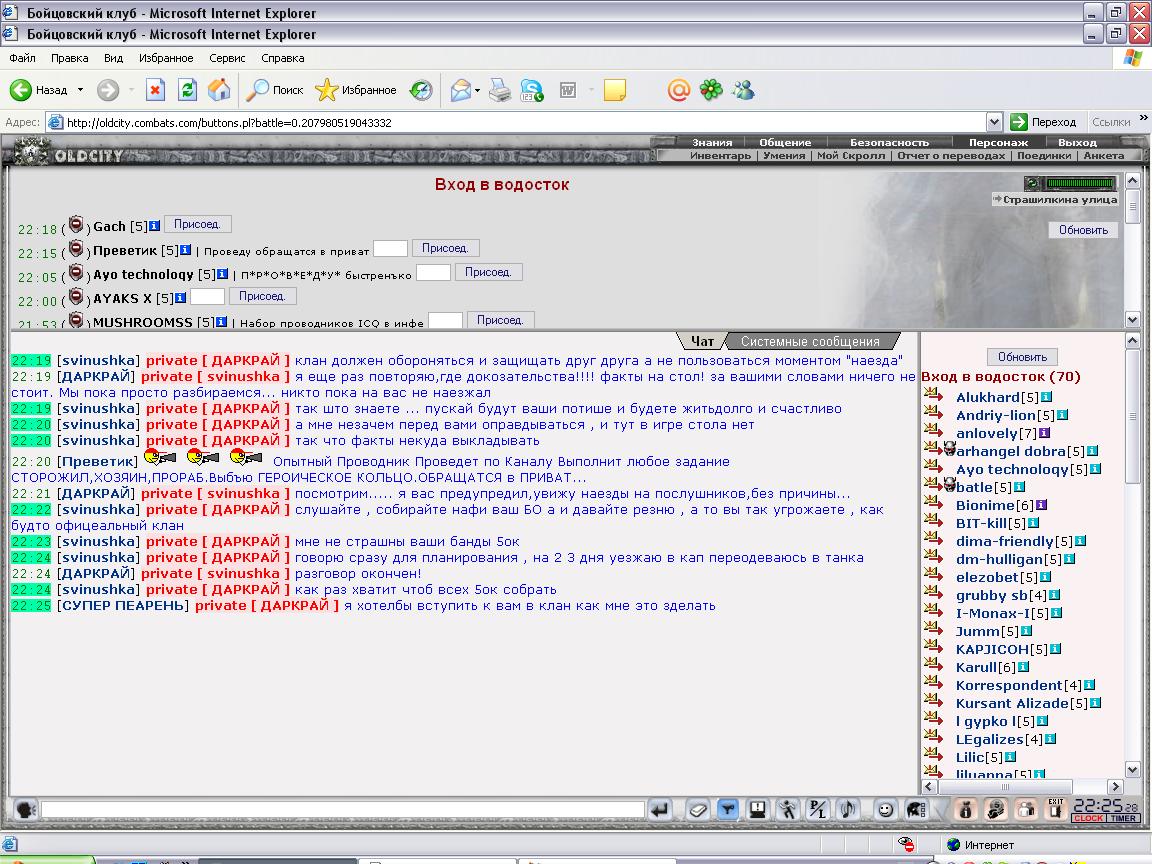Click the input box next to AYAKS X
Screen dimensions: 1152x864
pos(207,297)
